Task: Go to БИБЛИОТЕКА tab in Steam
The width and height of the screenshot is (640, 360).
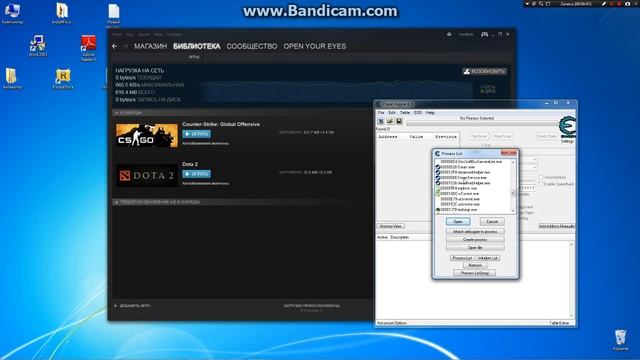Action: point(197,46)
